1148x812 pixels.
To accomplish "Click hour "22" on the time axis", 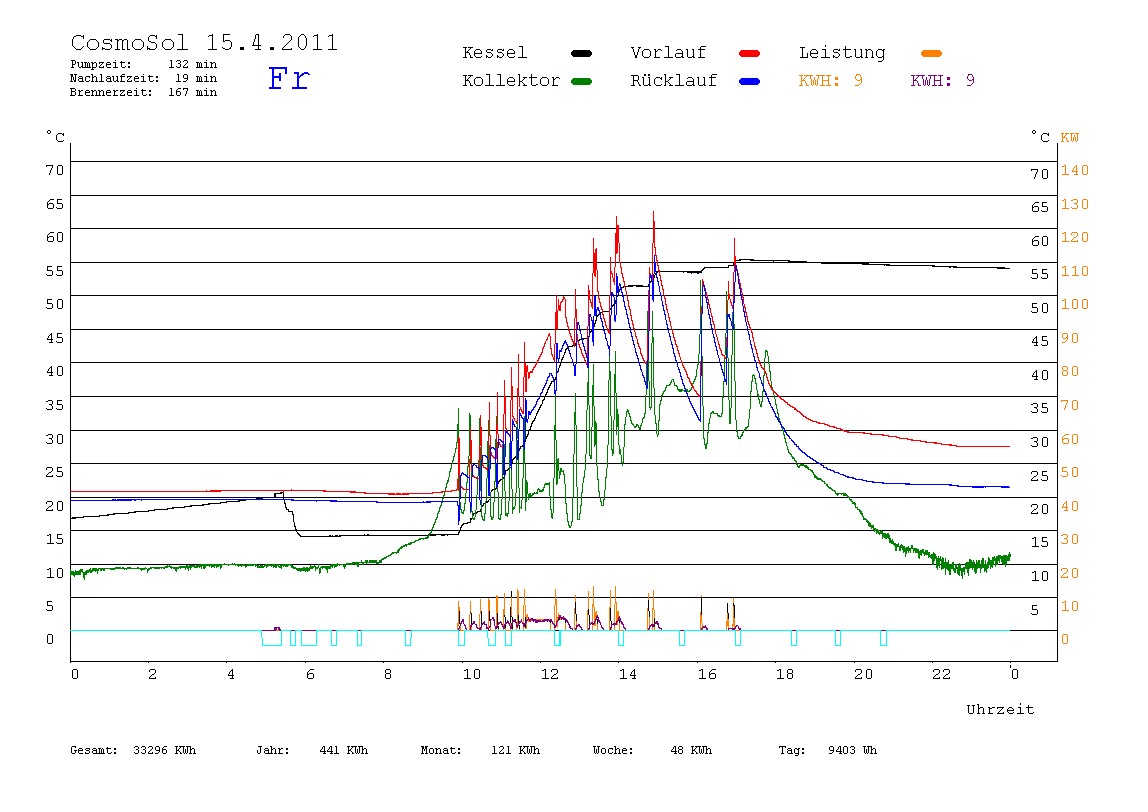I will (x=942, y=674).
